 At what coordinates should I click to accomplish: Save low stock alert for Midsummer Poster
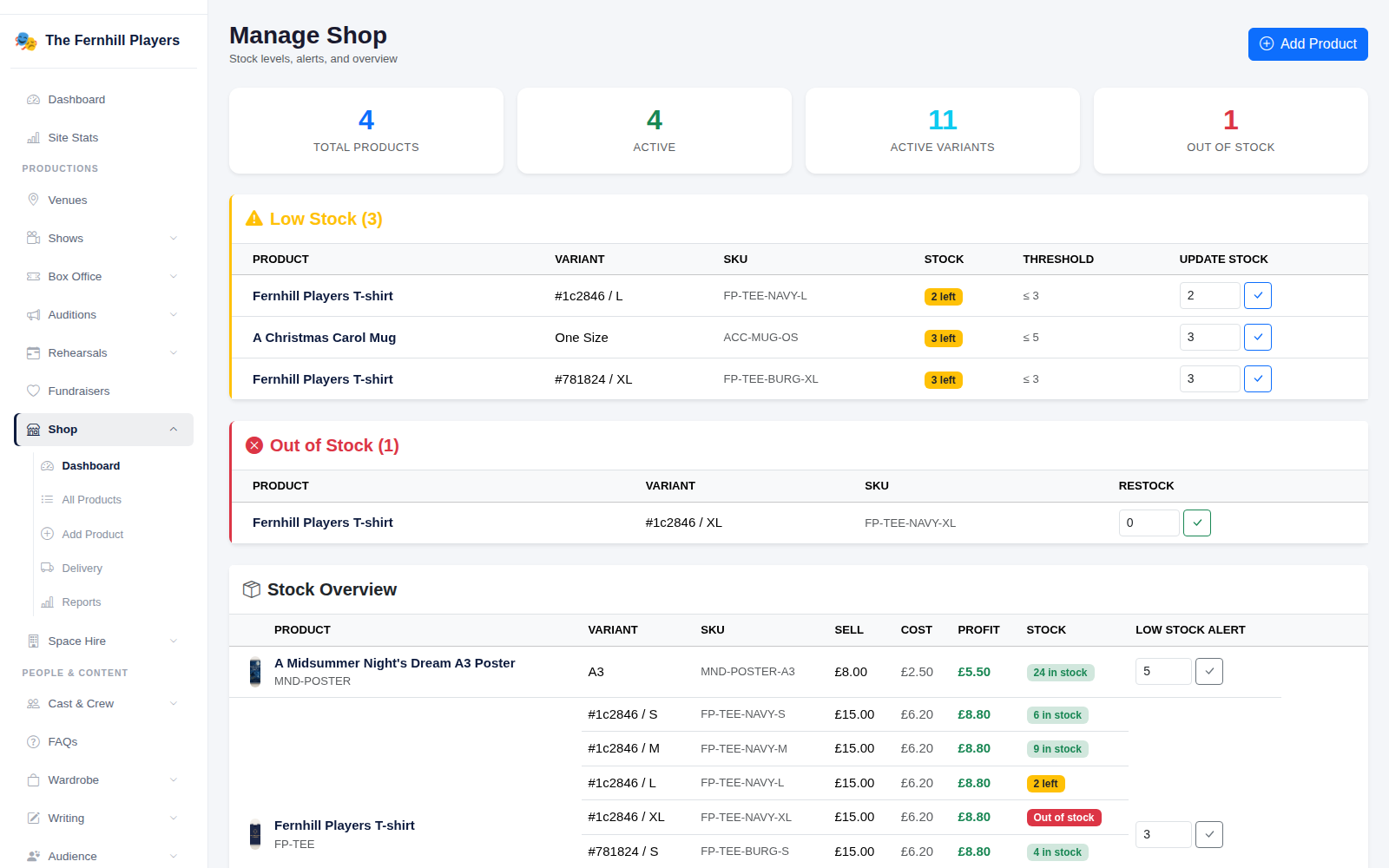(x=1209, y=672)
